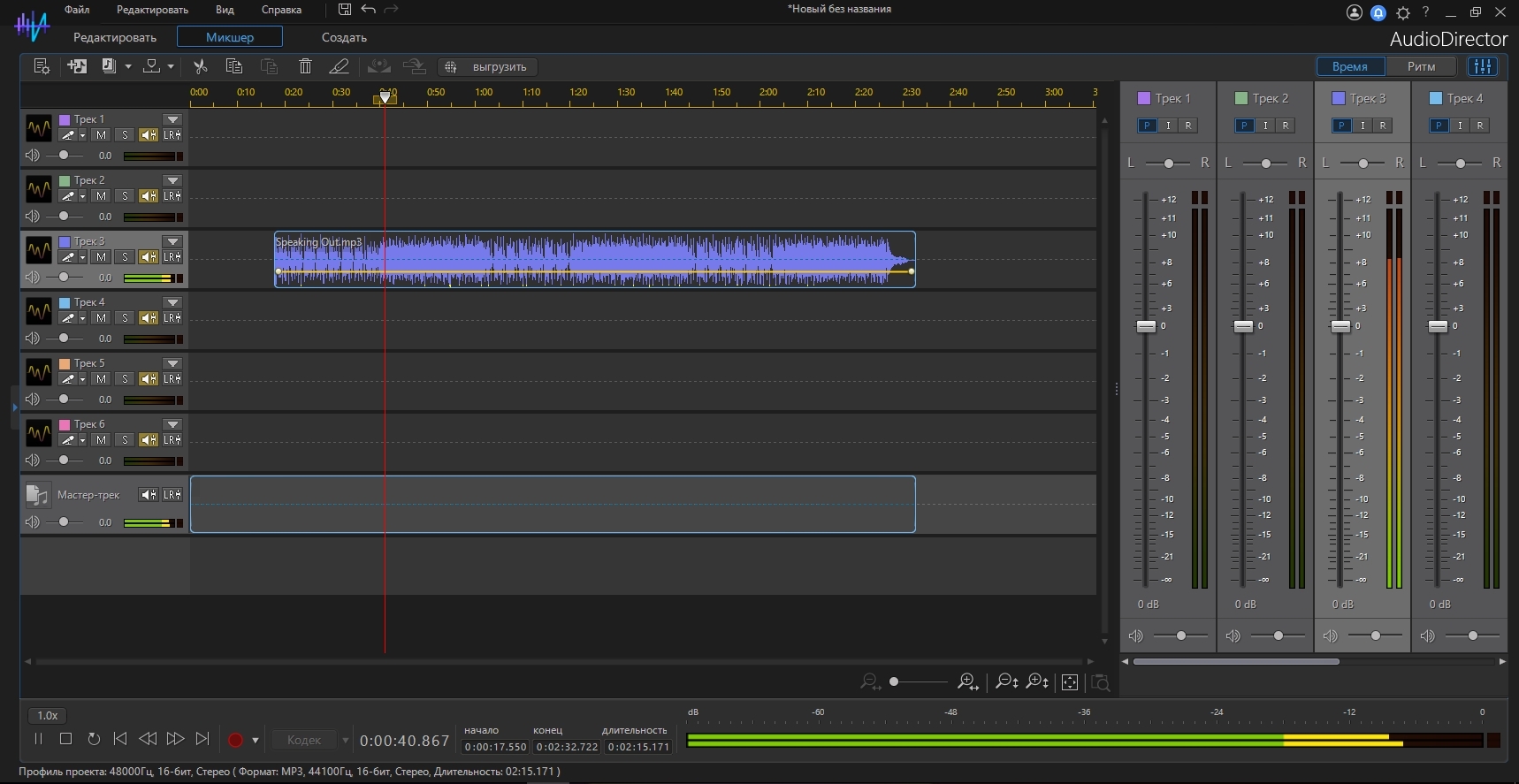This screenshot has height=784, width=1519.
Task: Click the mixer Трек 3 fader handle
Action: pos(1340,326)
